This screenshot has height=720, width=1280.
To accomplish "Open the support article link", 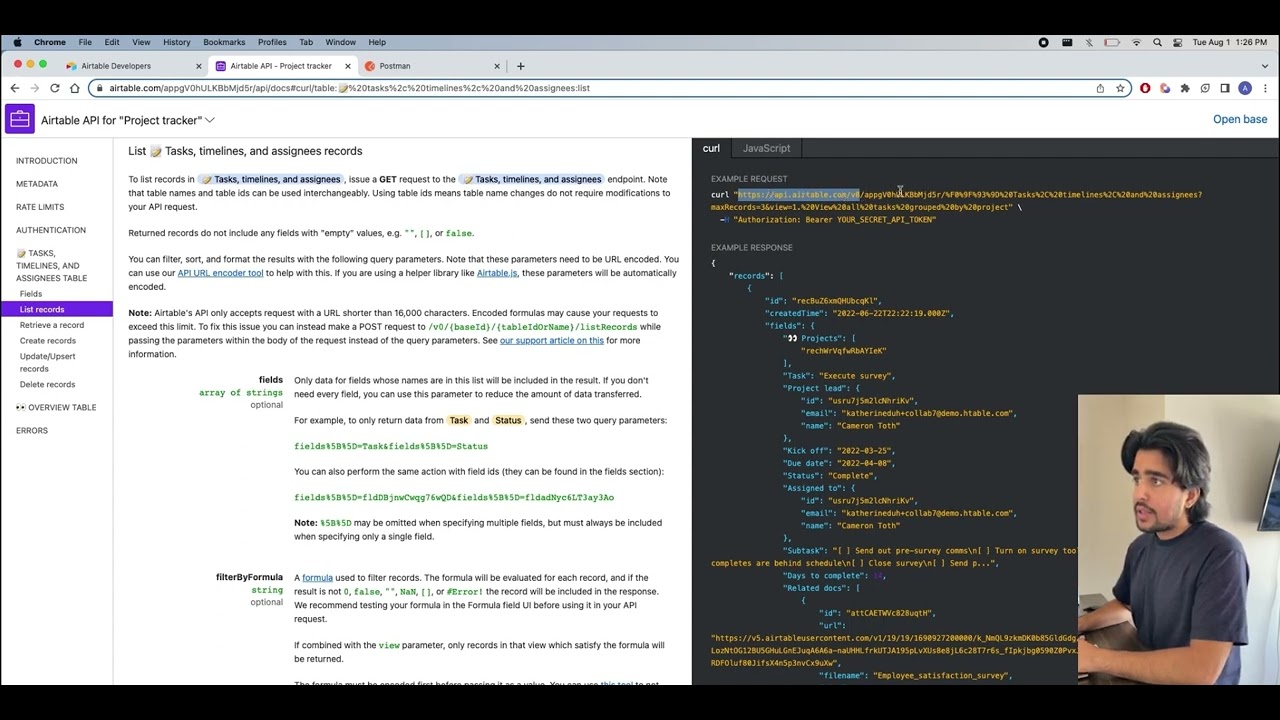I will coord(552,340).
